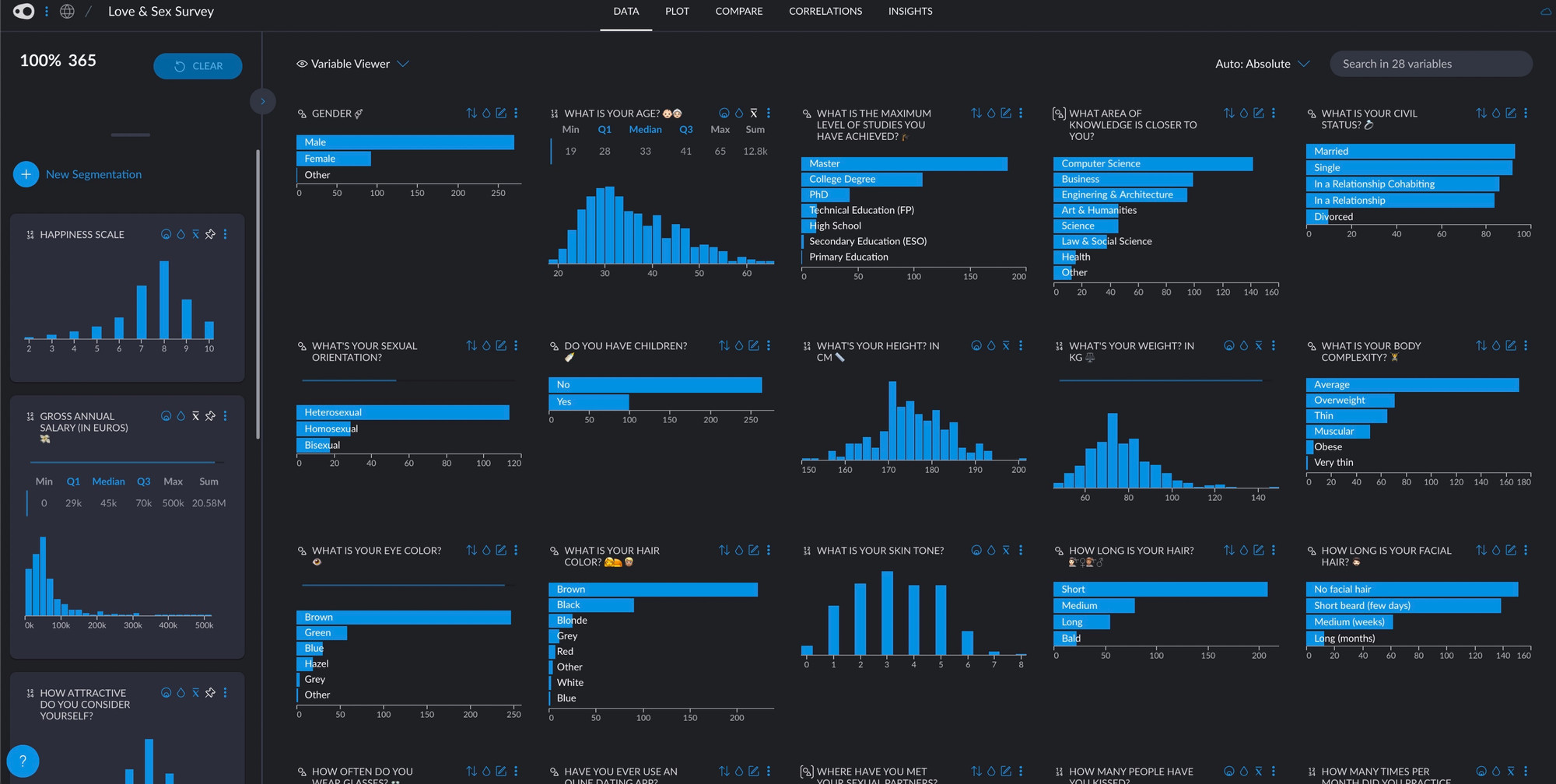This screenshot has height=784, width=1556.
Task: Color by civil status with the droplet icon
Action: 1496,114
